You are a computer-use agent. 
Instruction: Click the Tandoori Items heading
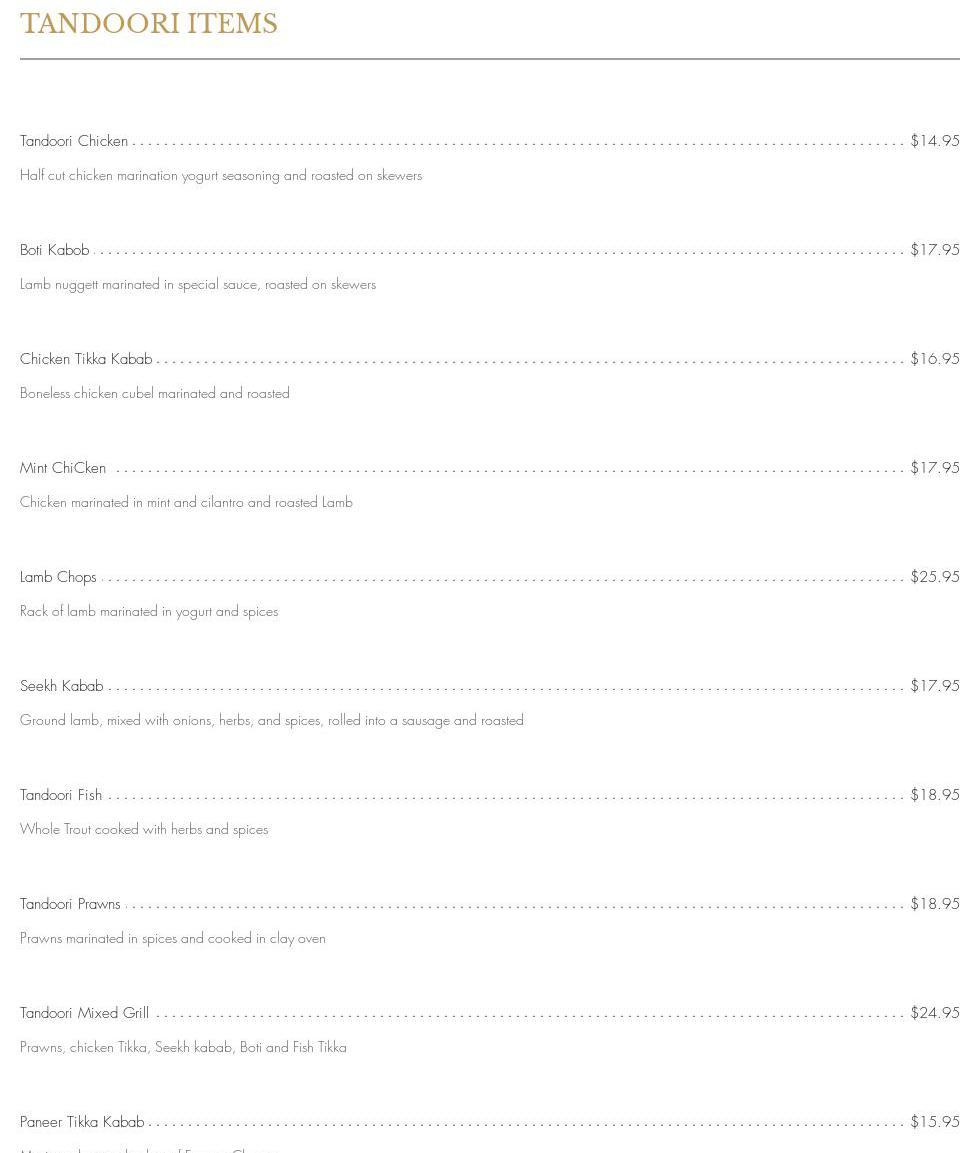(x=149, y=24)
